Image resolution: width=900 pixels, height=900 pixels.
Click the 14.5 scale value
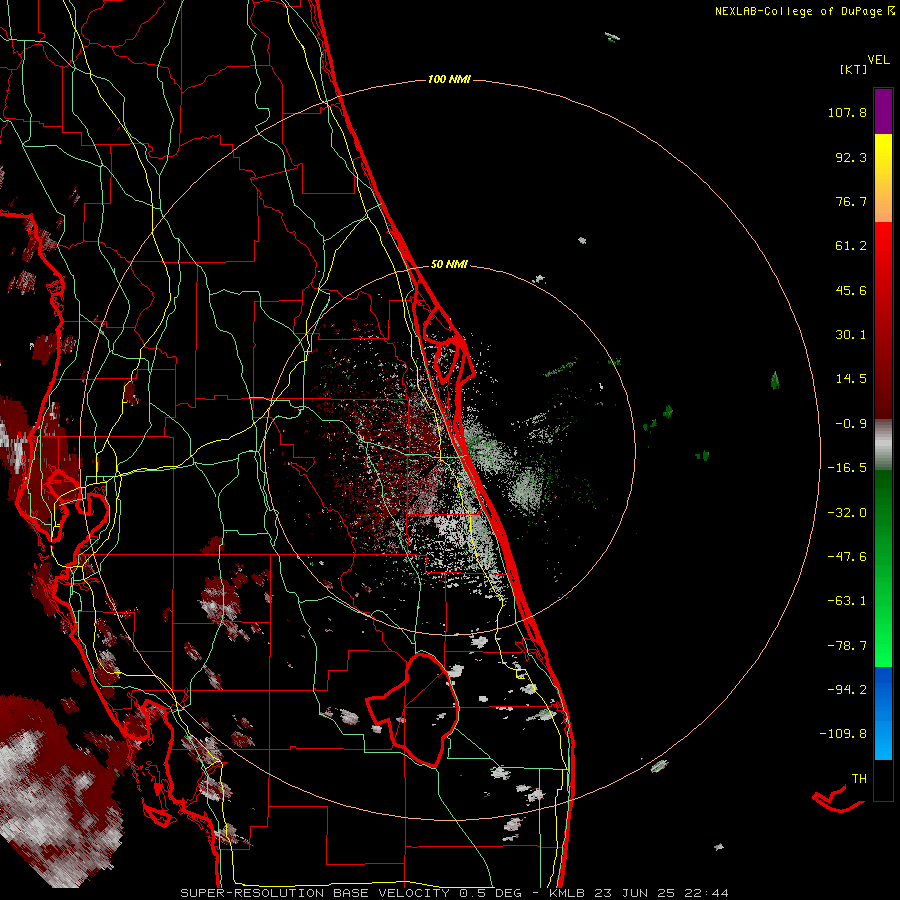(x=851, y=379)
